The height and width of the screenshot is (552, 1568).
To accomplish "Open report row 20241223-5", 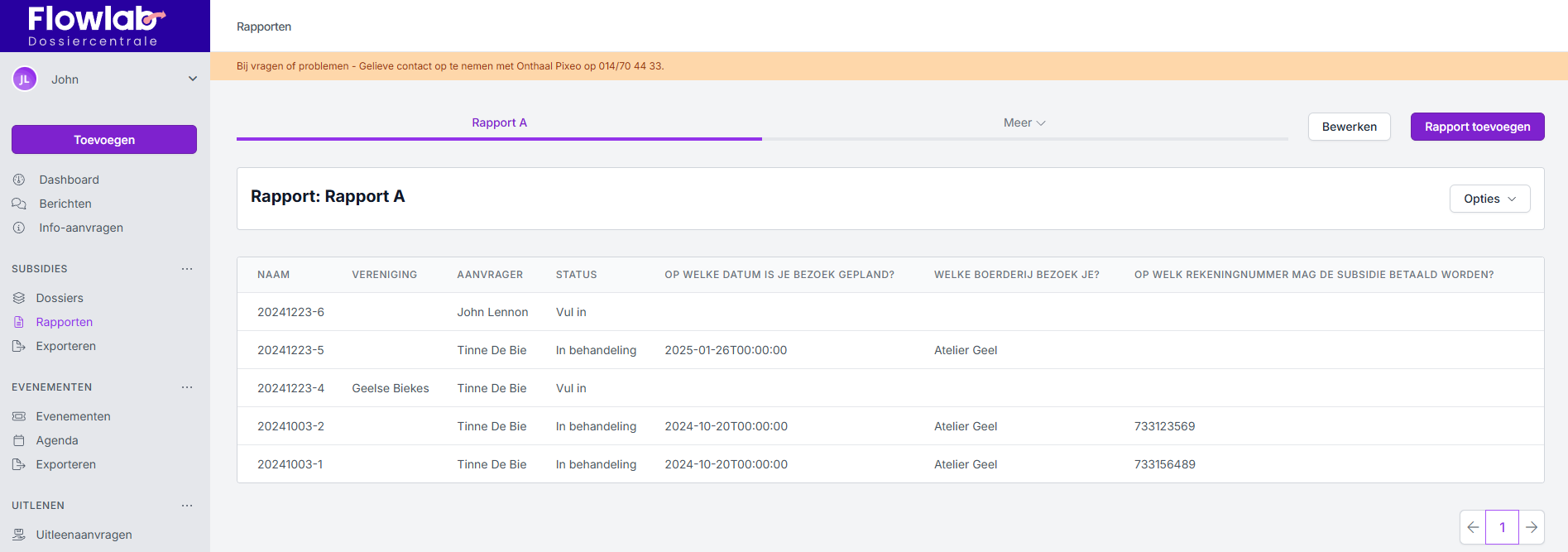I will pos(290,350).
